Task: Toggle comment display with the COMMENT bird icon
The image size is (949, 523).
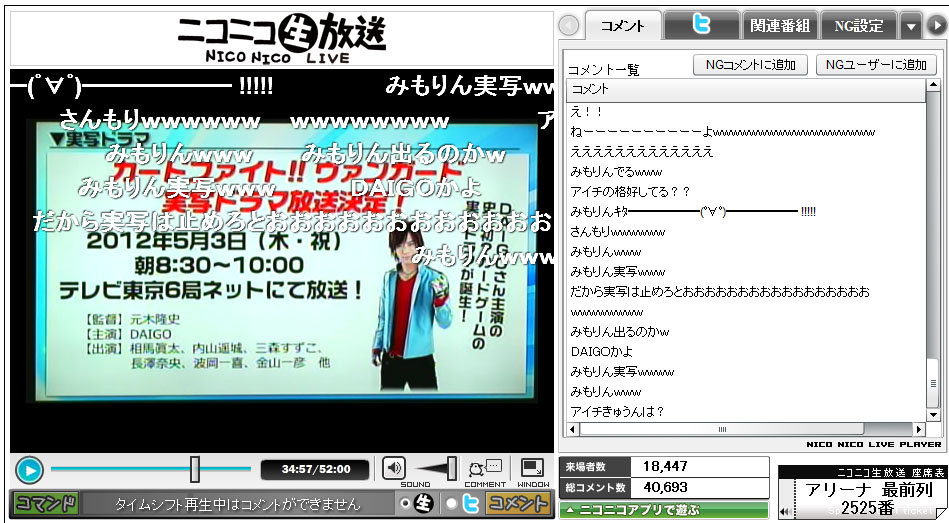Action: (x=485, y=469)
